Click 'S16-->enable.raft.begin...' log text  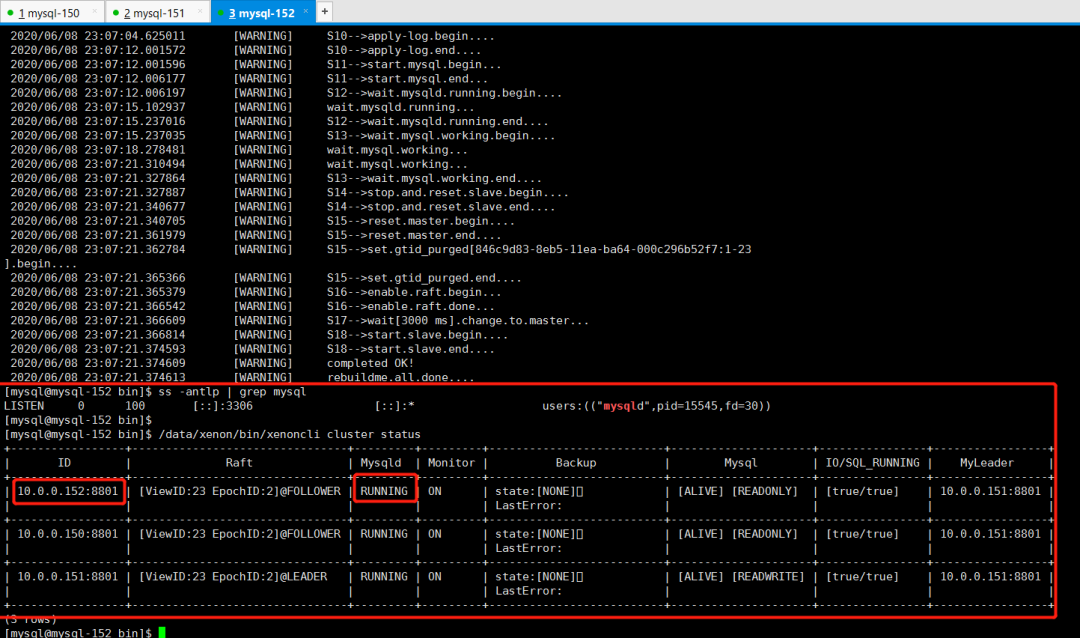coord(414,292)
